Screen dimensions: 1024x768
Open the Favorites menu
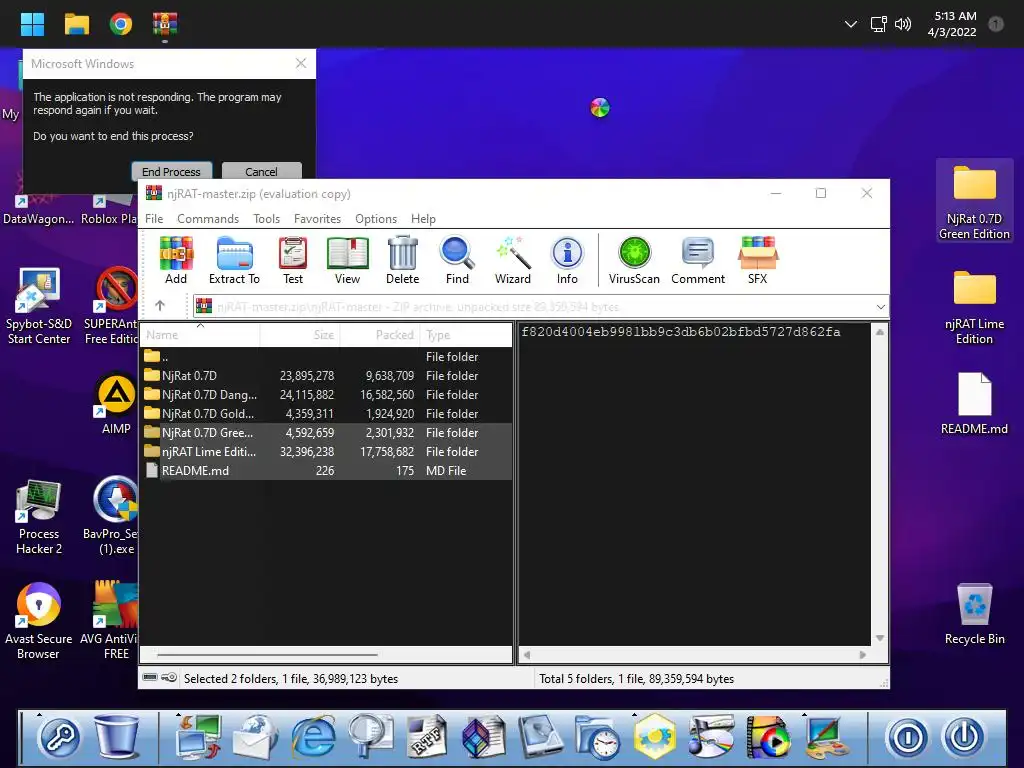[x=317, y=219]
